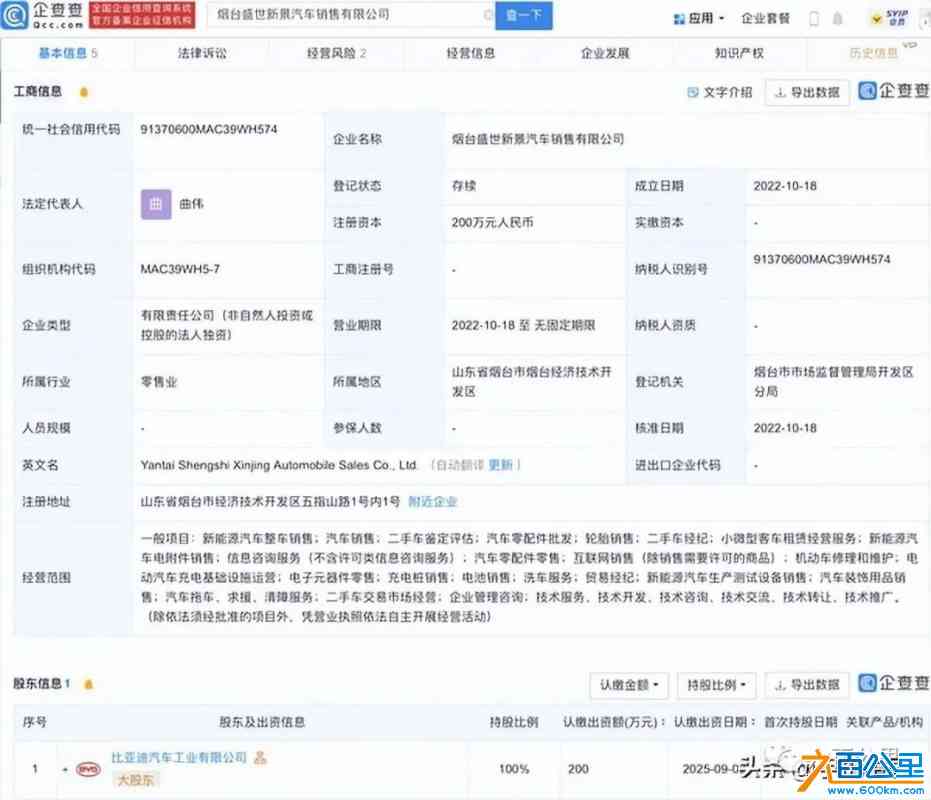Click 营业期限 value 2022-10-18 至 无固定期限
Viewport: 931px width, 800px height.
523,325
